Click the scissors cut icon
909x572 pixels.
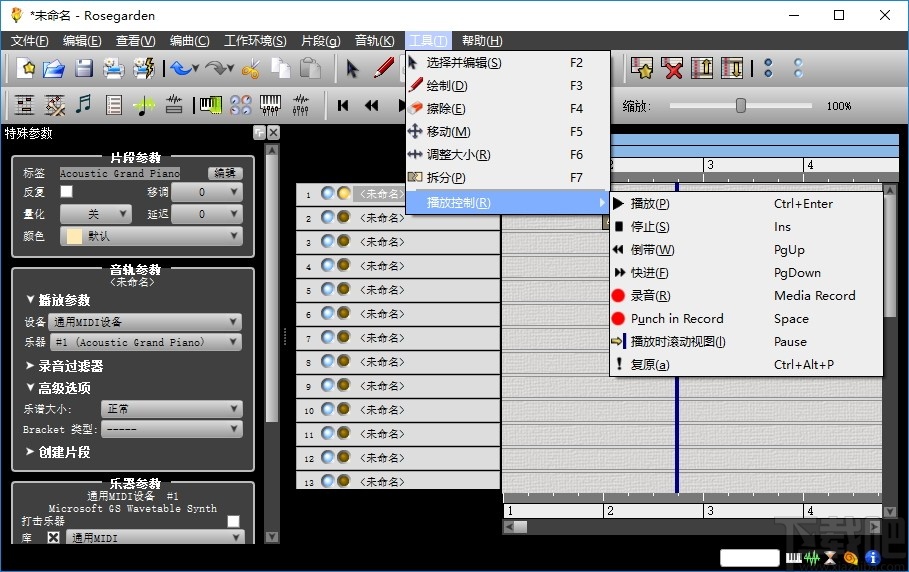coord(250,69)
